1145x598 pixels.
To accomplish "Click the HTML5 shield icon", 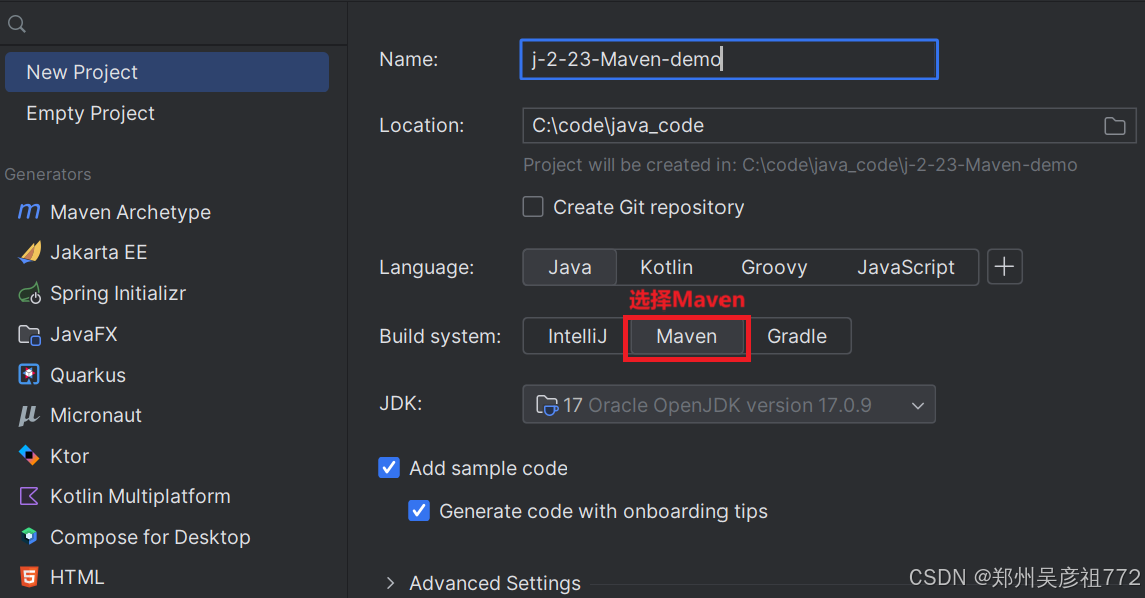I will (x=28, y=577).
